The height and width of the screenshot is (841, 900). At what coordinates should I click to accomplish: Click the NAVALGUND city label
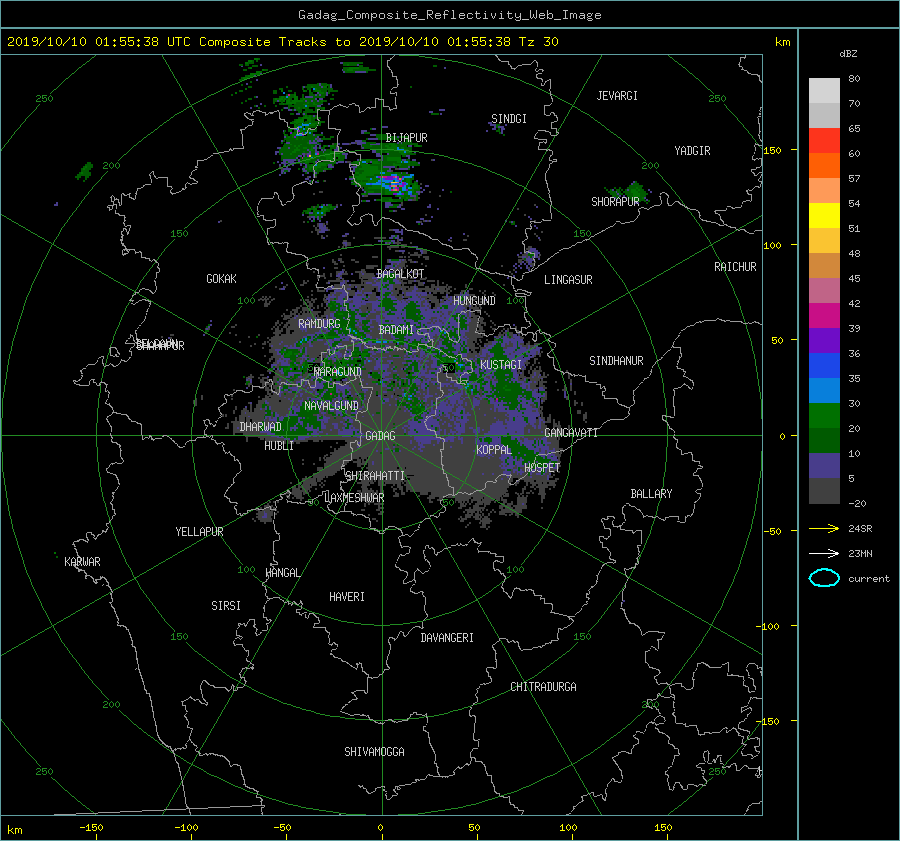pos(331,406)
